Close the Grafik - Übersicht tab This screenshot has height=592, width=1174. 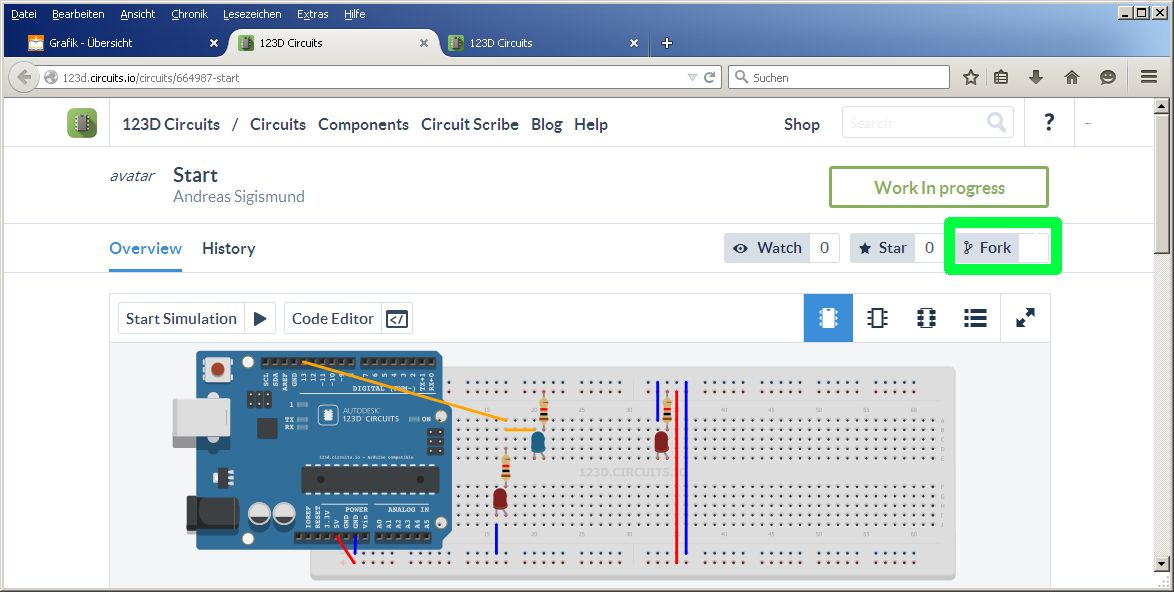[213, 43]
